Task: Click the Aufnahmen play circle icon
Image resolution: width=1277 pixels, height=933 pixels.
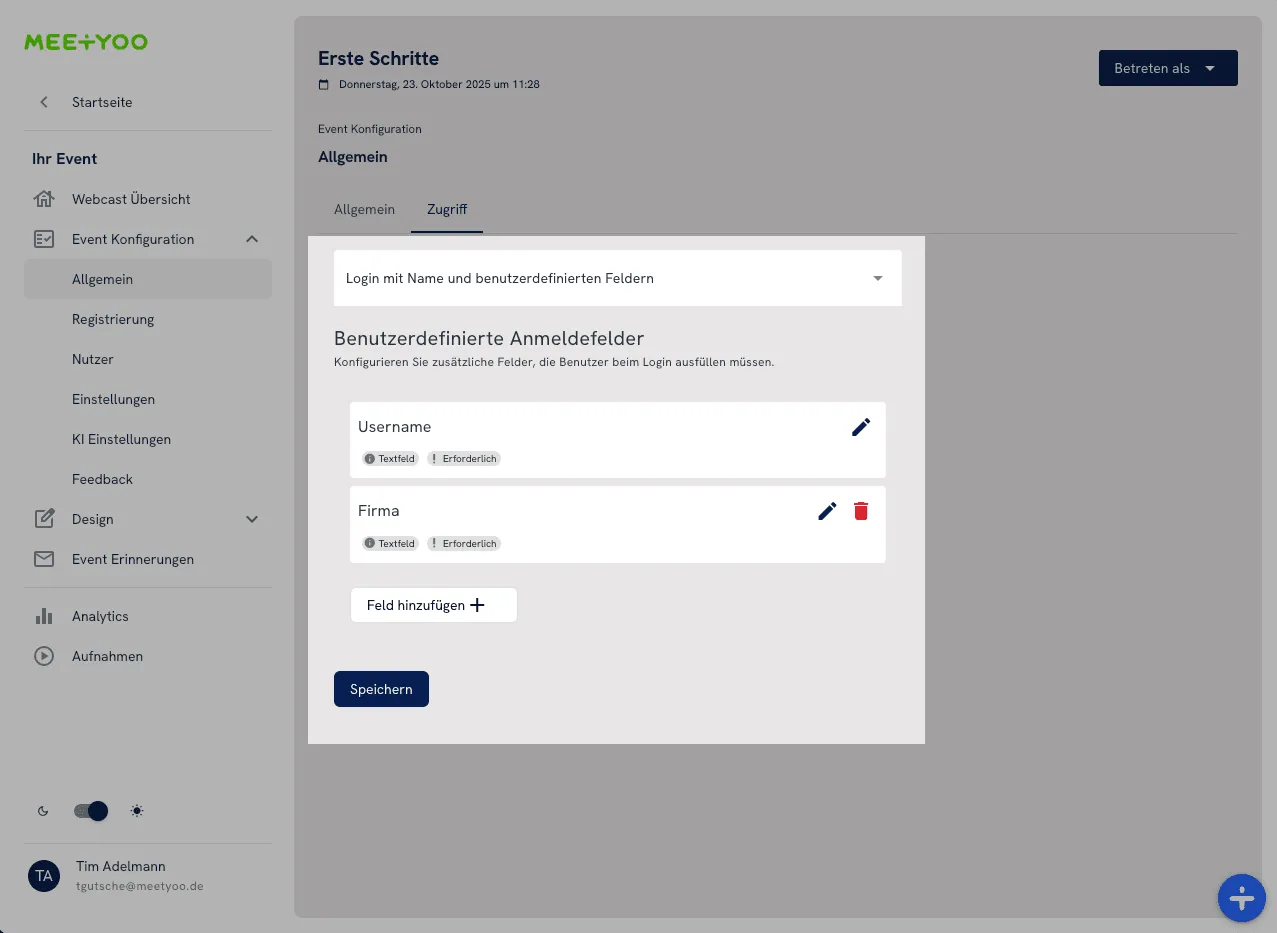Action: [x=44, y=656]
